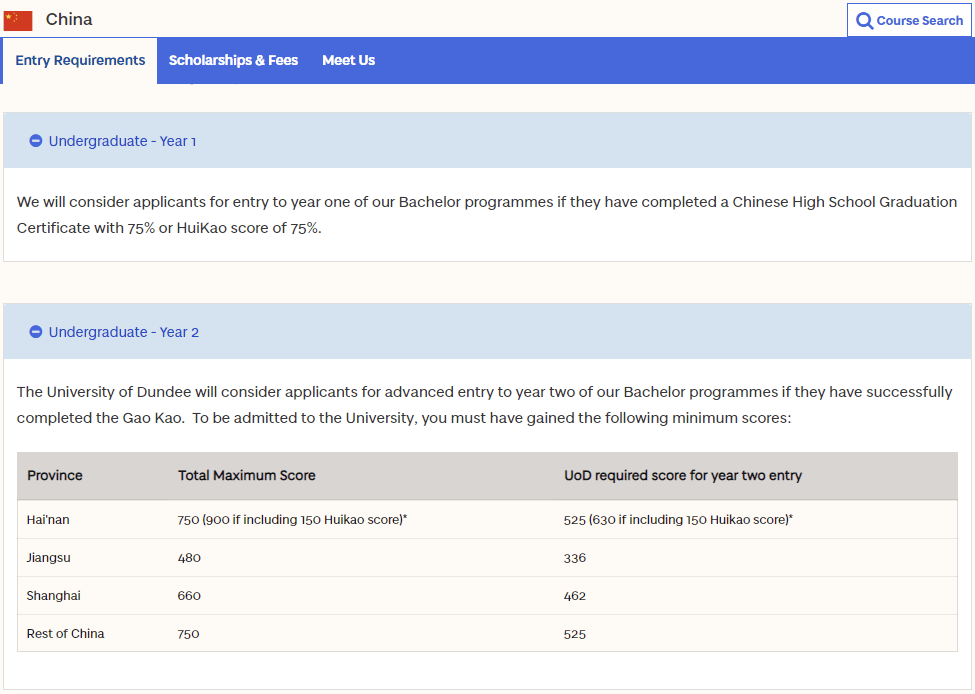975x694 pixels.
Task: Click the Year 1 HuiKao requirement paragraph
Action: pyautogui.click(x=487, y=215)
